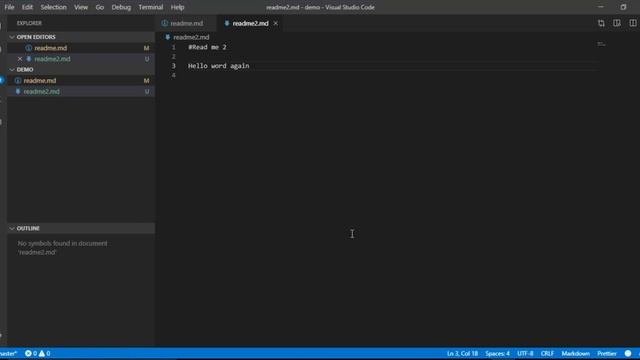Select the readme2.md editor tab
640x360 pixels.
click(250, 23)
